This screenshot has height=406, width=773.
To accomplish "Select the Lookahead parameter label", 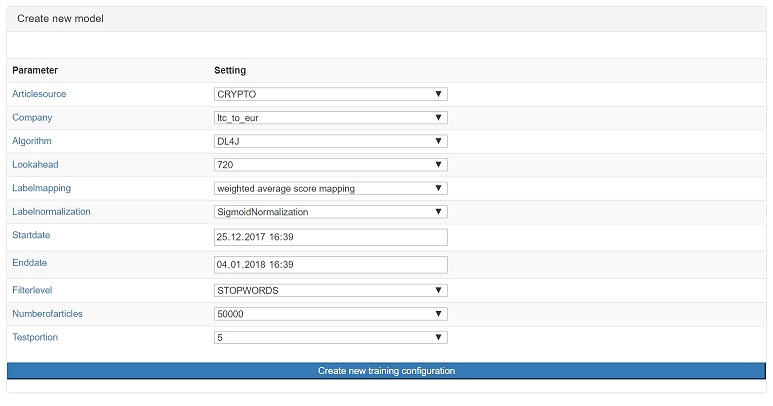I will (x=34, y=165).
